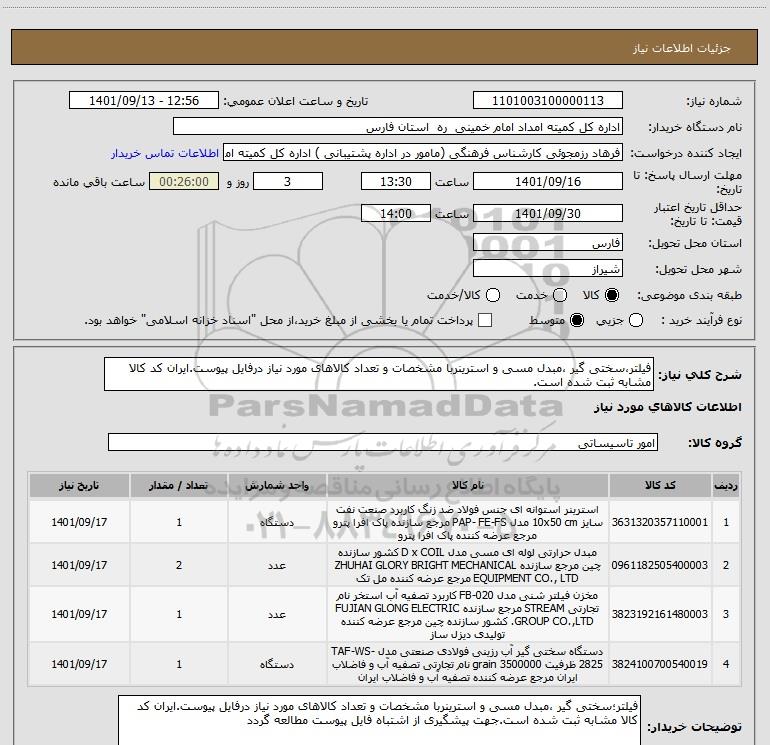Screen dimensions: 770x745
Task: Click the announcement date field 1401/09/13 - 12:56
Action: coord(144,101)
